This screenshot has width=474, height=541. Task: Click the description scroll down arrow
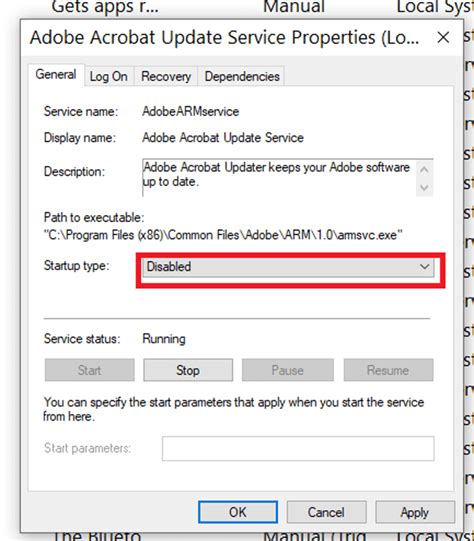click(424, 187)
